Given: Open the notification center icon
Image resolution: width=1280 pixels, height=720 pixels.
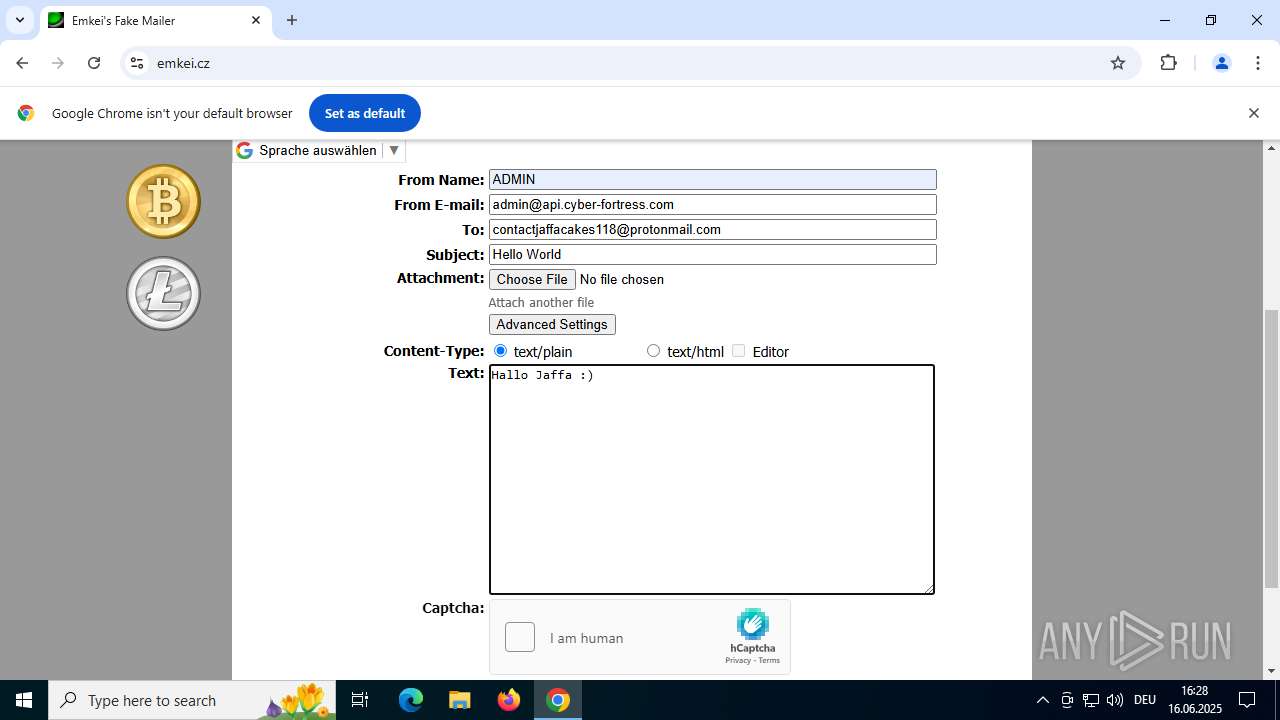Looking at the screenshot, I should click(x=1247, y=700).
